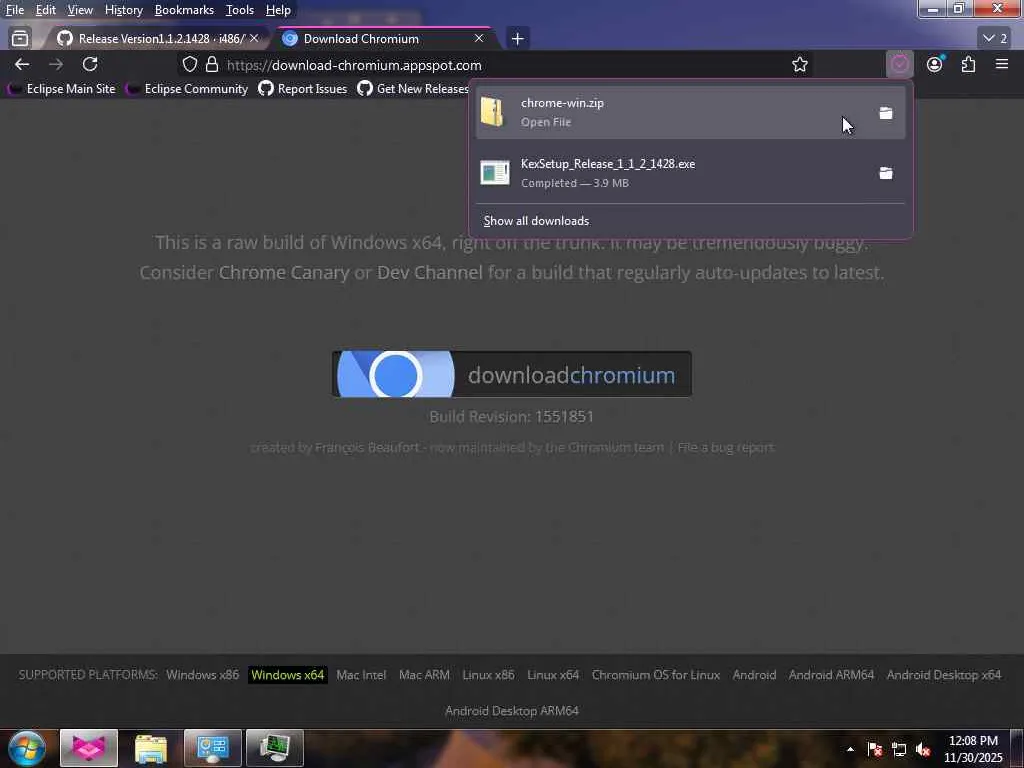Open Eclipse Main Site bookmark
This screenshot has height=768, width=1024.
tap(61, 89)
